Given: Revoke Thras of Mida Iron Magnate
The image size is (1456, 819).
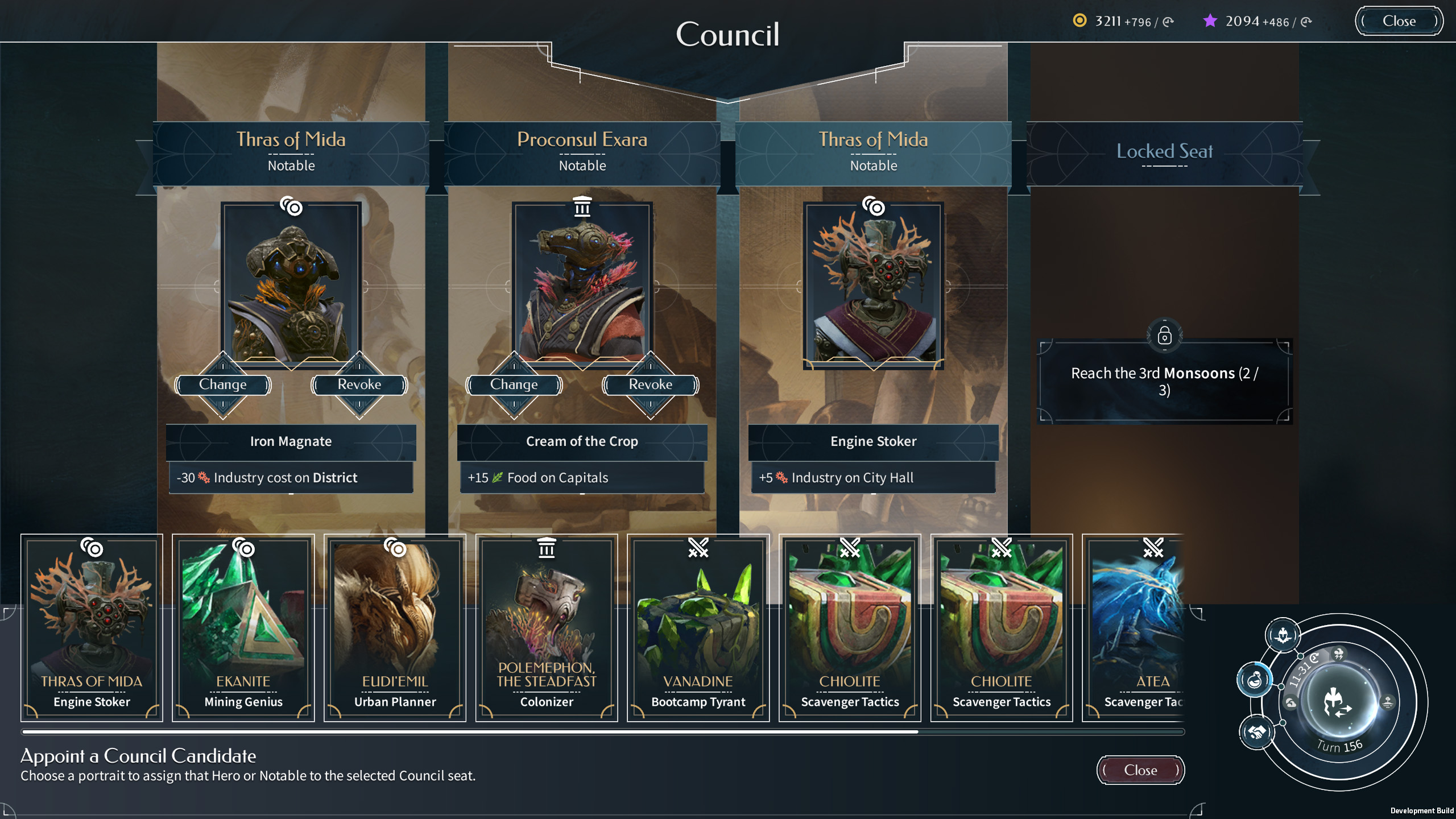Looking at the screenshot, I should [359, 385].
